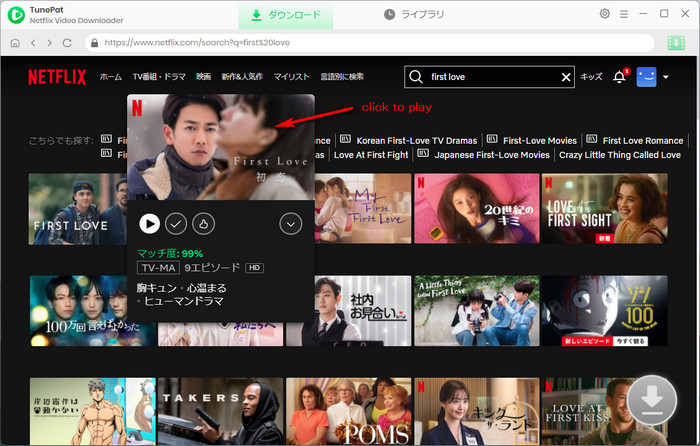Navigate forward with the right arrow
Screen dimensions: 700x446
click(50, 43)
